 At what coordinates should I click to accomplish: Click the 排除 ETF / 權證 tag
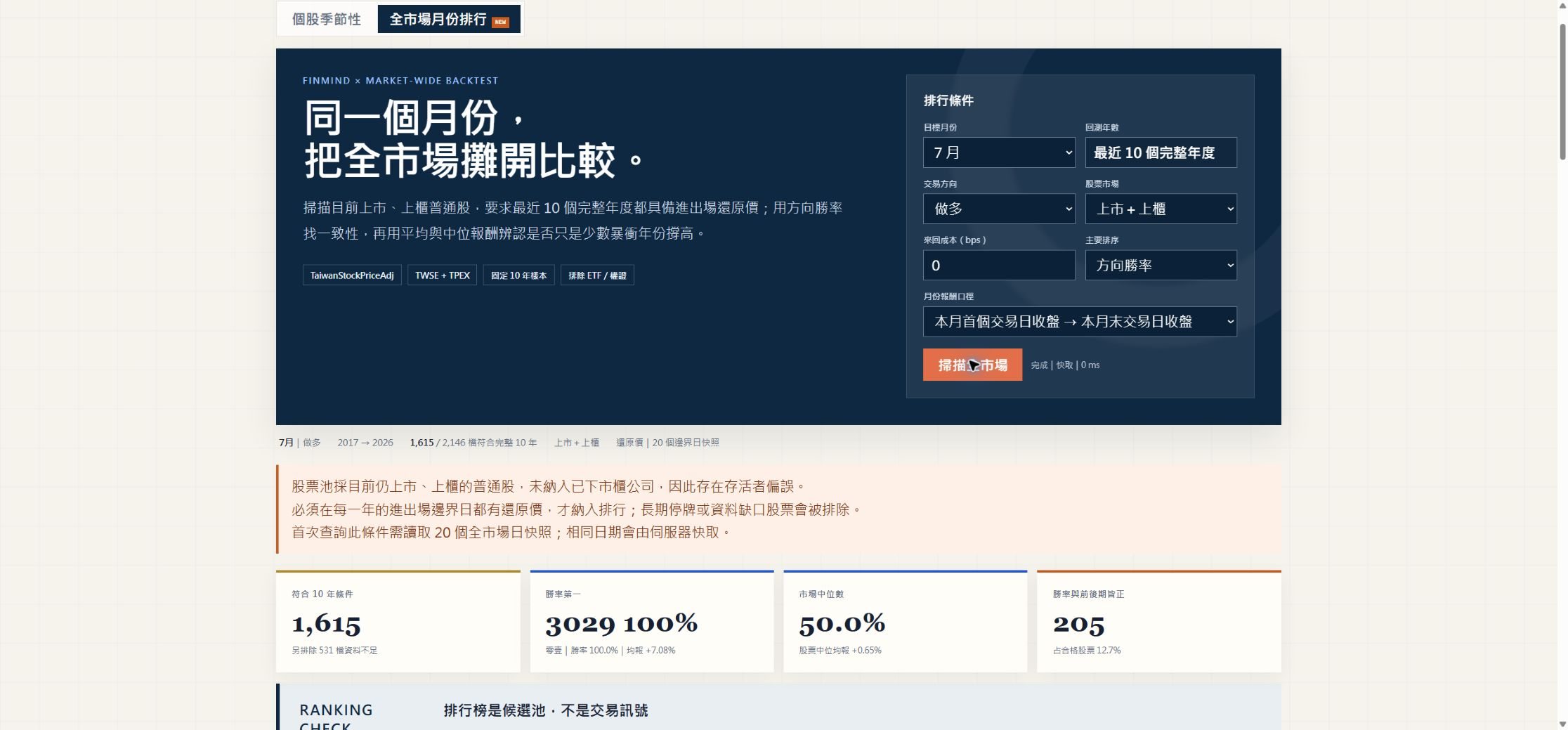tap(597, 275)
